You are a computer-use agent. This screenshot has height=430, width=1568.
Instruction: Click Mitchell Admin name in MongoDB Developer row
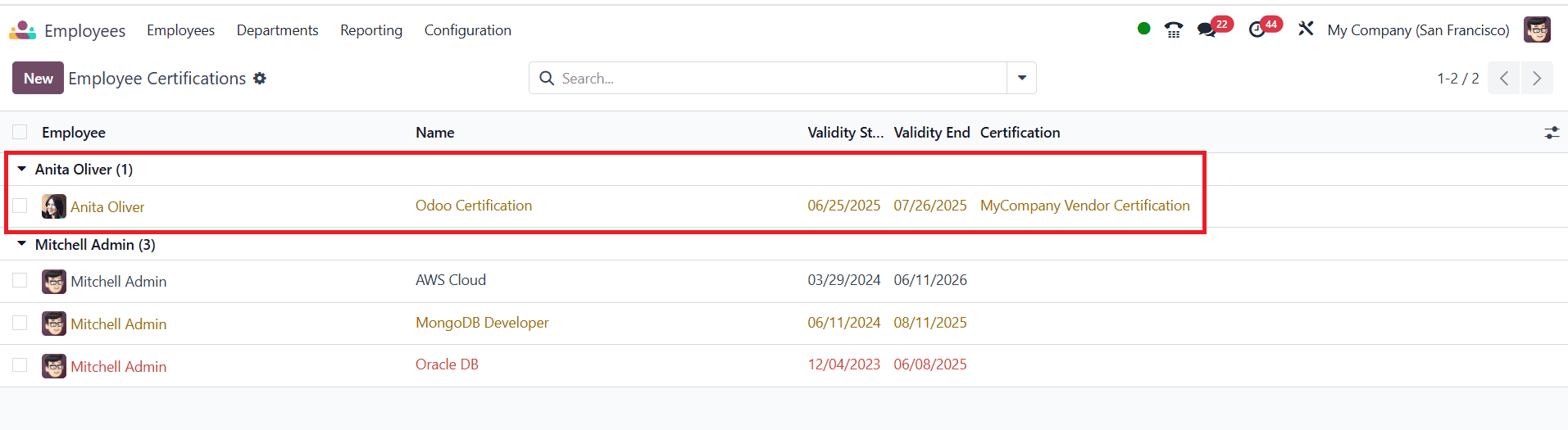(x=118, y=324)
